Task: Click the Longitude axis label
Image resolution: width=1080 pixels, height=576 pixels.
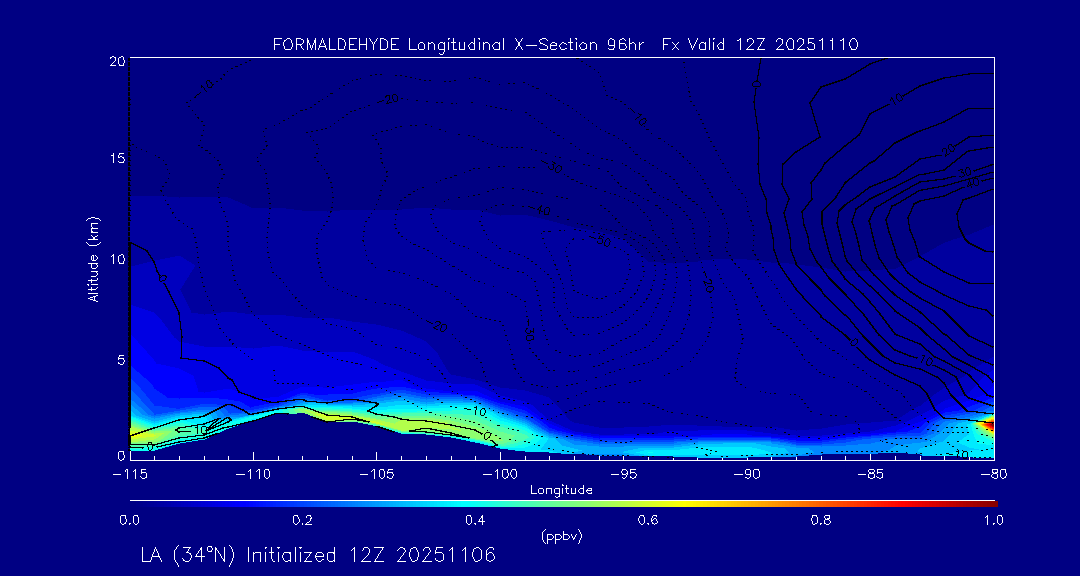Action: point(561,491)
